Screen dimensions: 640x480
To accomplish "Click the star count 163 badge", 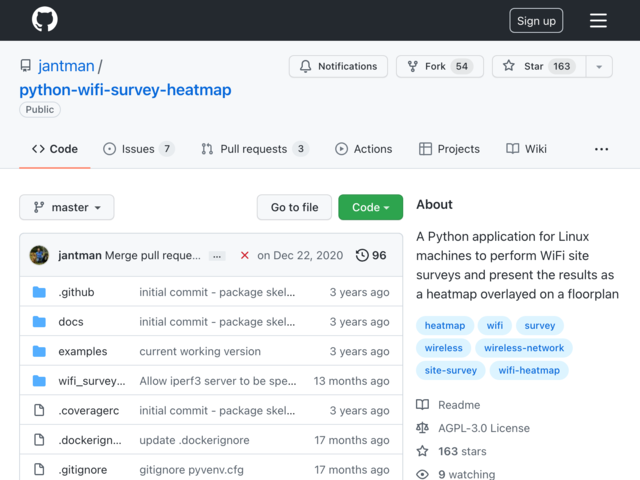I will tap(562, 66).
